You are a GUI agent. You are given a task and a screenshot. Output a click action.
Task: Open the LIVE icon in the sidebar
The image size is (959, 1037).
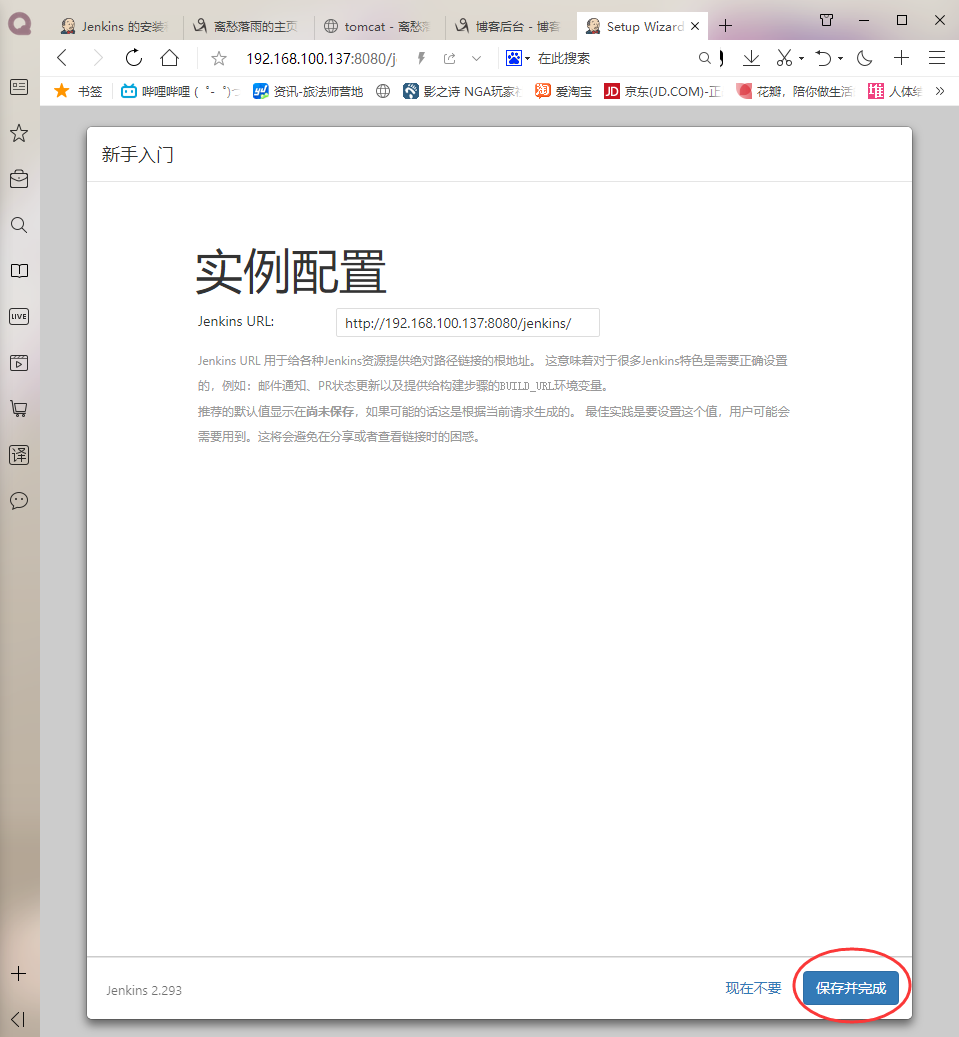pyautogui.click(x=19, y=317)
